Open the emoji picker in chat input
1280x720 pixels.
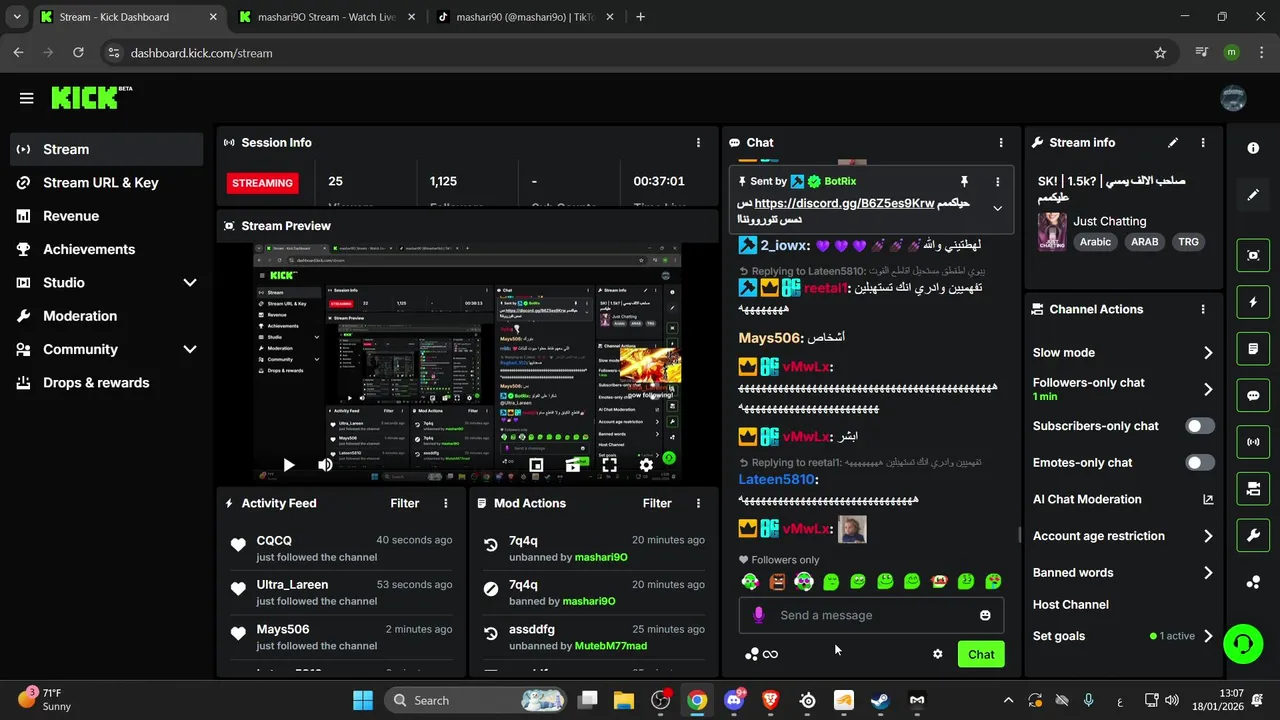(x=985, y=615)
